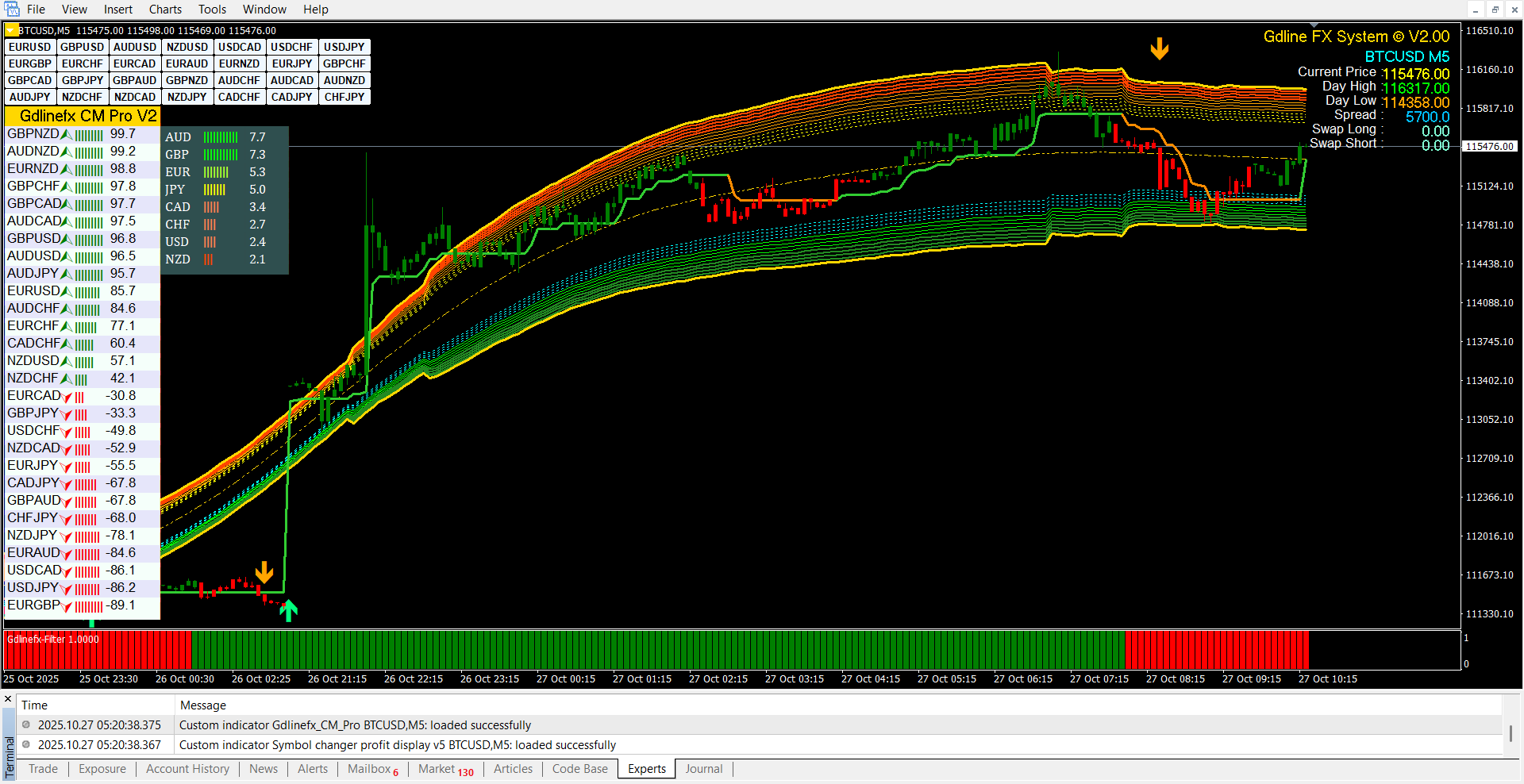Click status icon of Gdlinefx_CM_Pro log entry

[x=26, y=724]
